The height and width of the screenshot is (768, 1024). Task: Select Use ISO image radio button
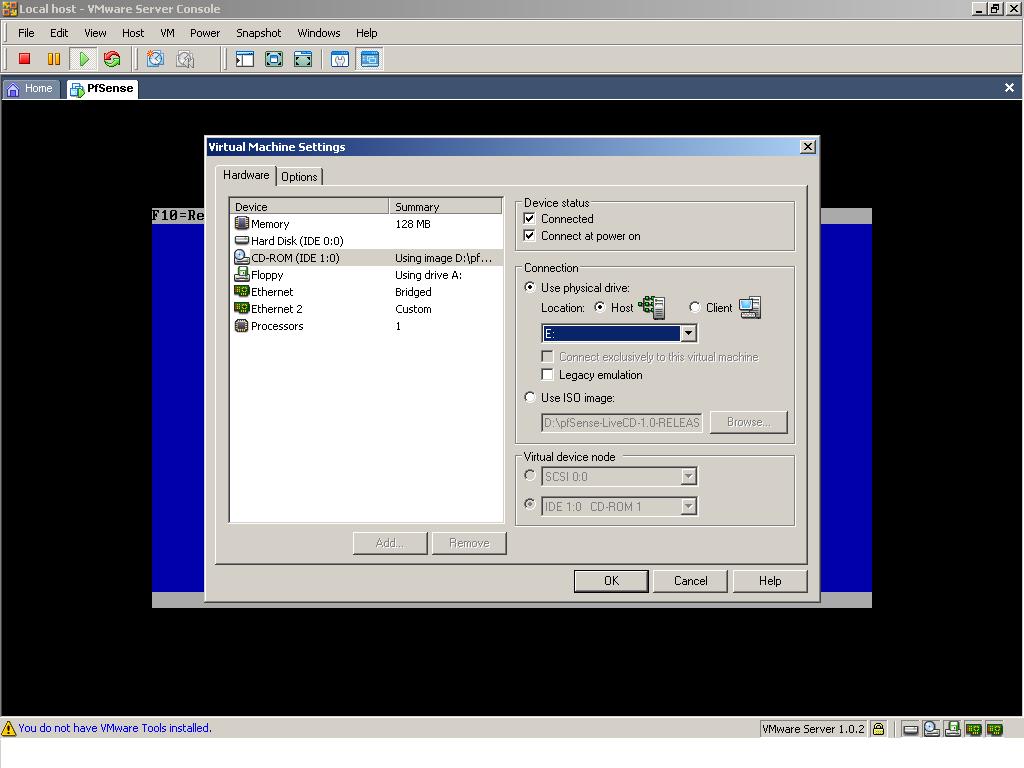coord(530,398)
